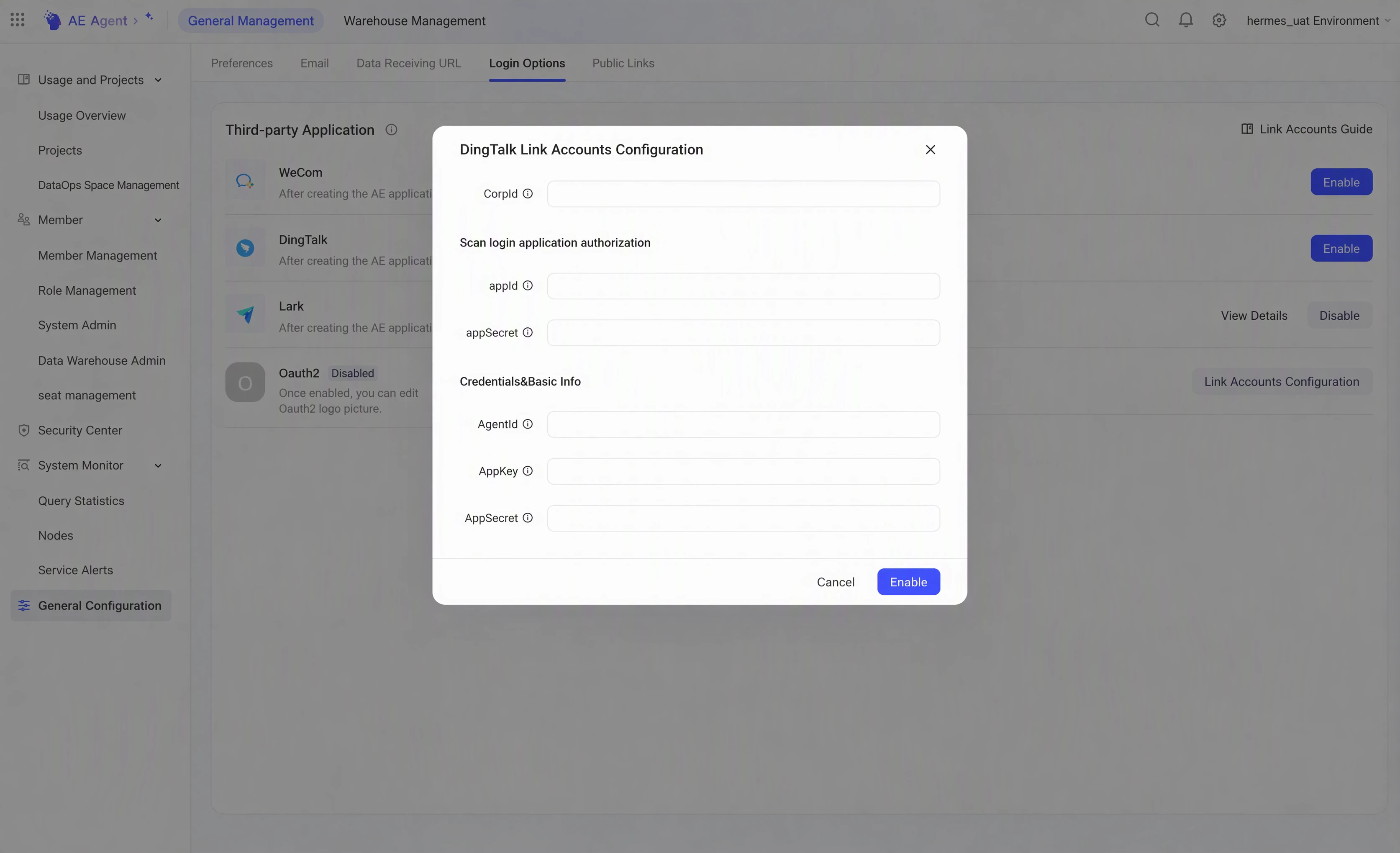Screen dimensions: 1400x853
Task: Collapse the Member section chevron
Action: click(x=158, y=220)
